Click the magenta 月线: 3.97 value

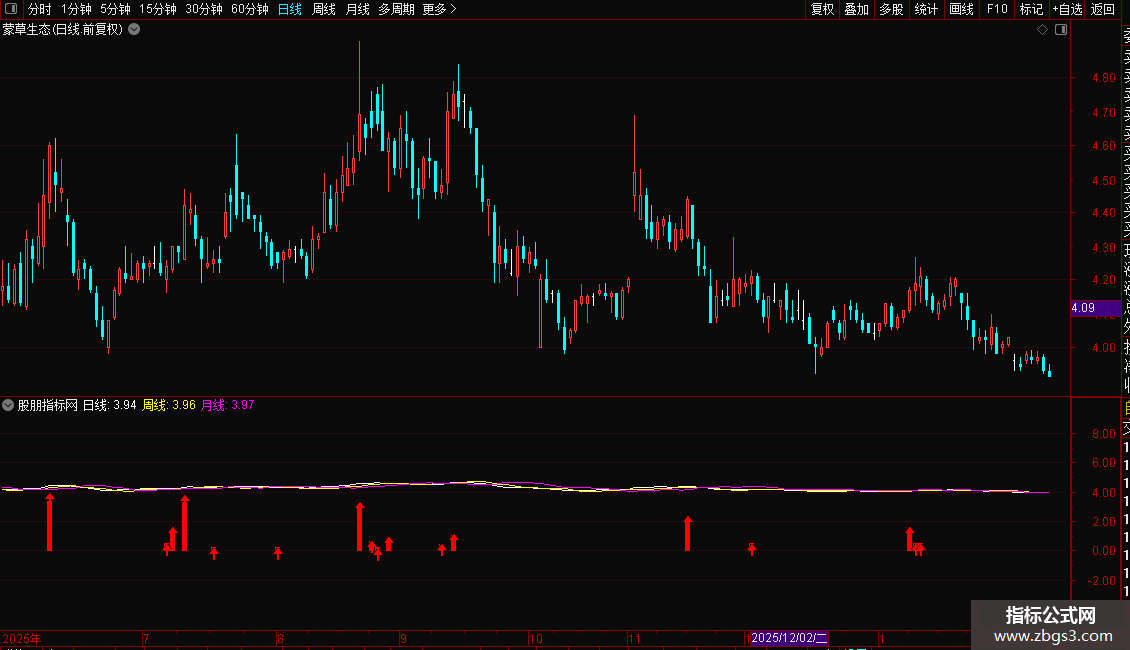(227, 405)
